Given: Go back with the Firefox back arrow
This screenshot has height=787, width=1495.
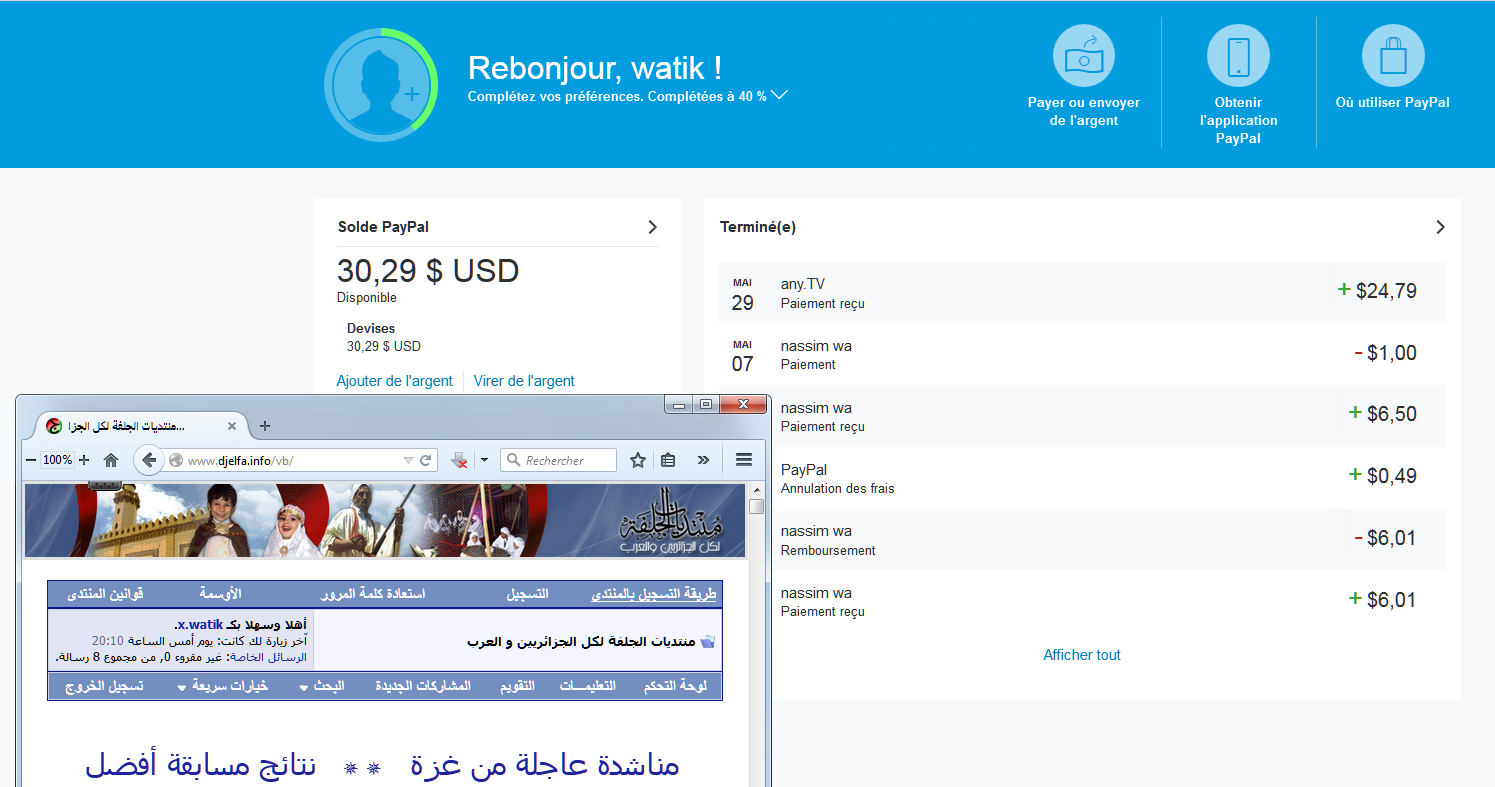Looking at the screenshot, I should click(x=149, y=460).
